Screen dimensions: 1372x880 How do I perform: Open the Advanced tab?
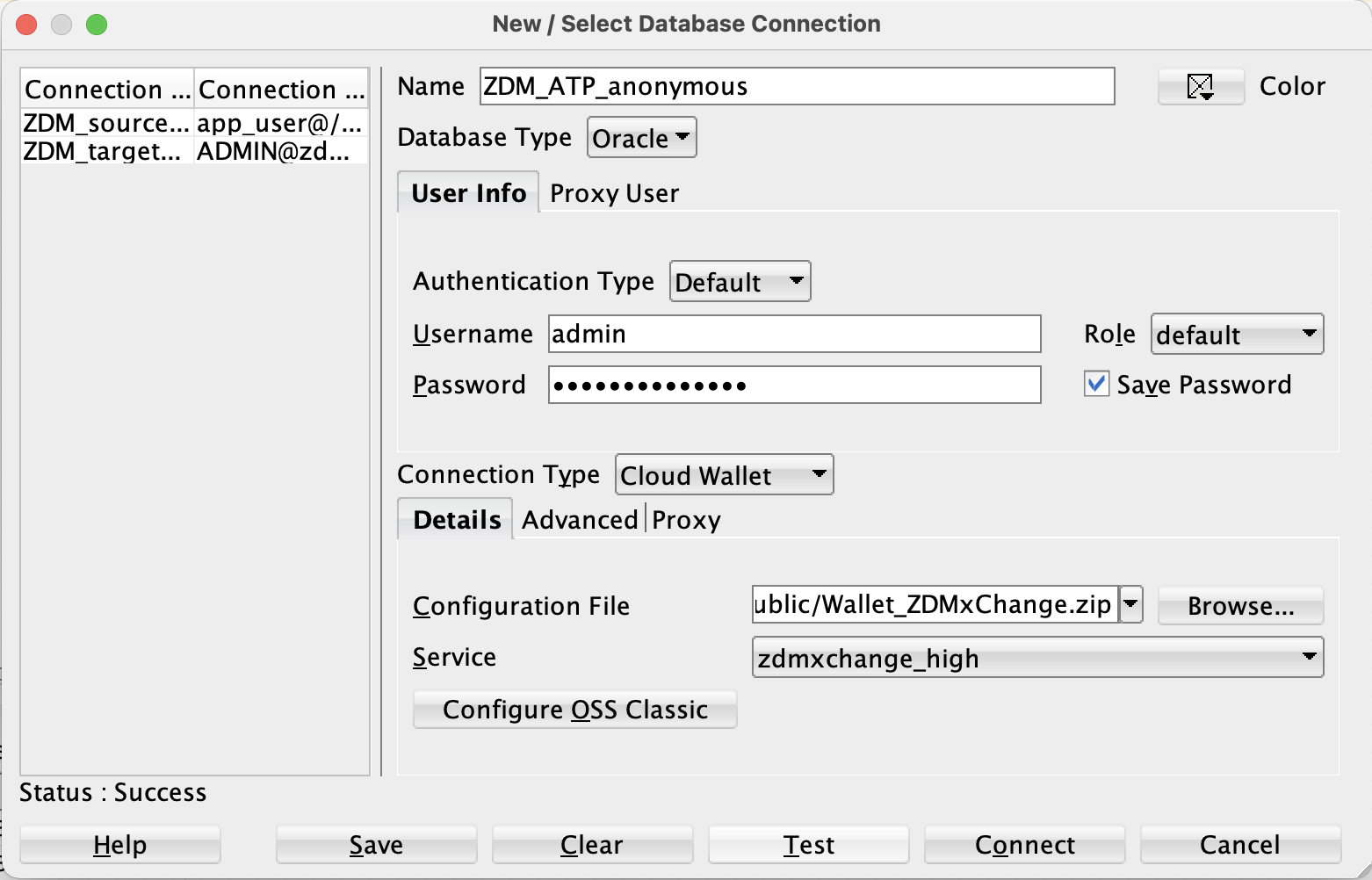click(x=580, y=520)
